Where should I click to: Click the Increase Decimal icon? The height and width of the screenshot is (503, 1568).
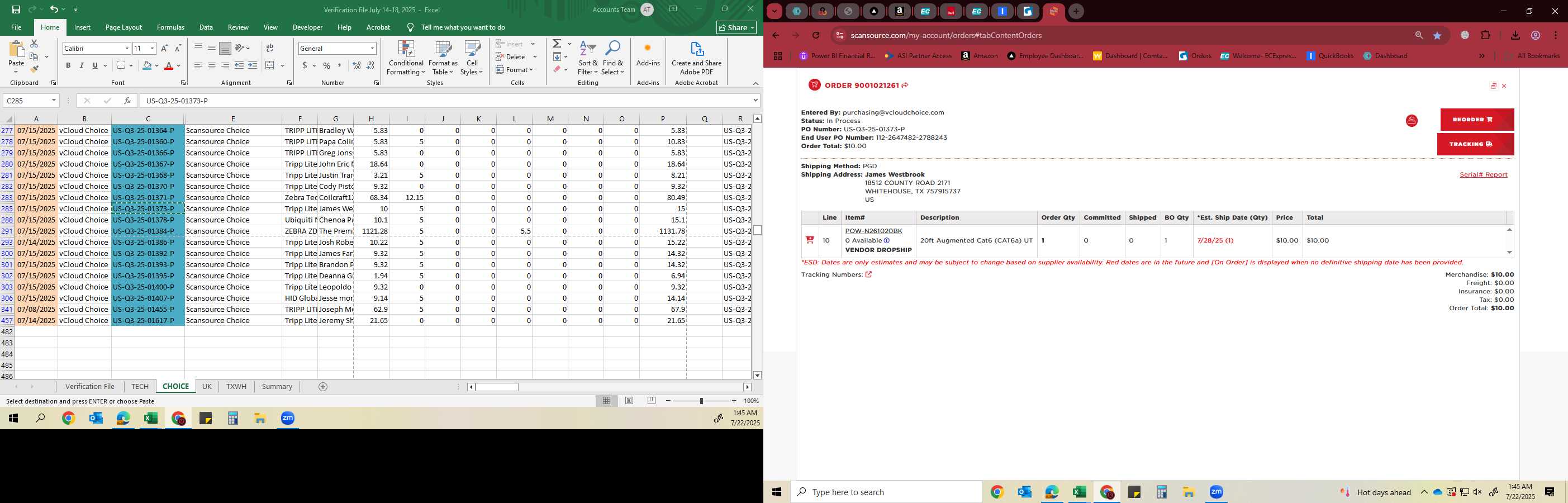[357, 65]
